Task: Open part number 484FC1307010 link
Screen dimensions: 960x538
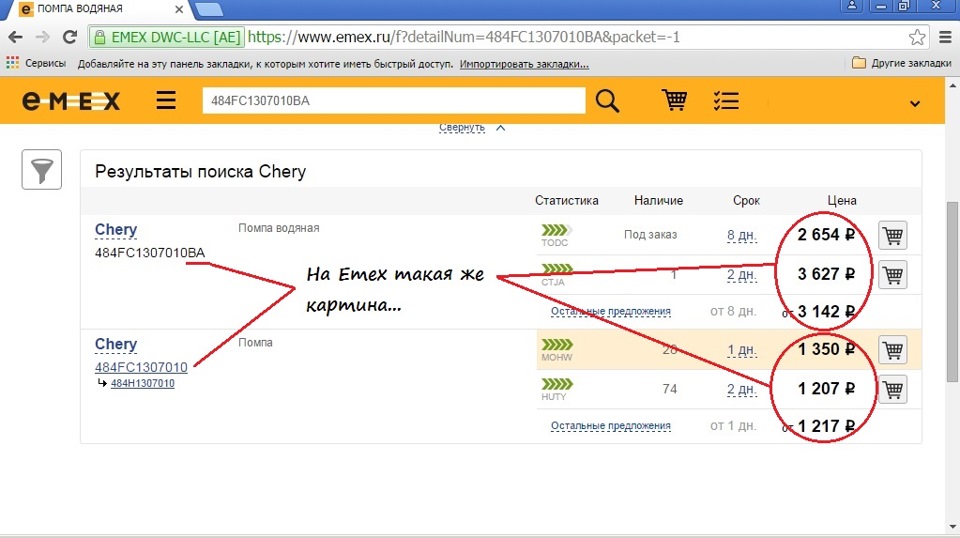Action: 141,367
